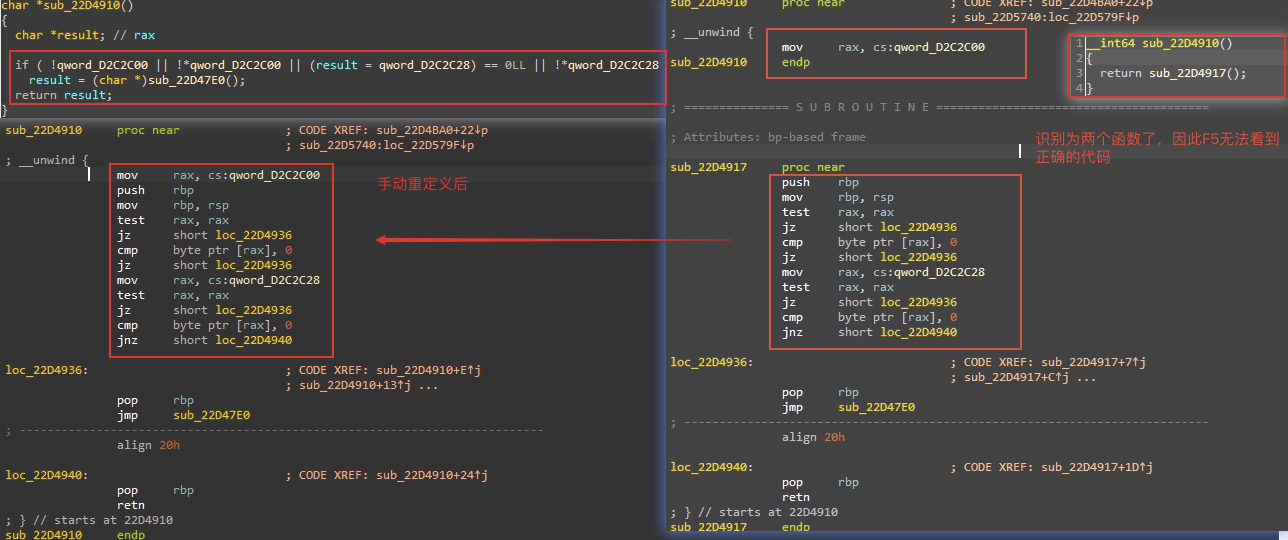The height and width of the screenshot is (540, 1288).
Task: Click 'sub_22D4910 endp' in right listing
Action: (740, 62)
